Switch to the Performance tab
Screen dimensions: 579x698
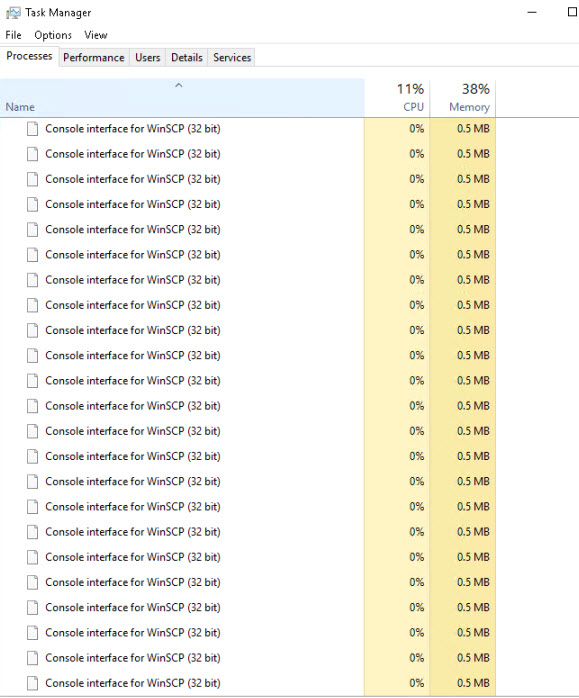94,57
